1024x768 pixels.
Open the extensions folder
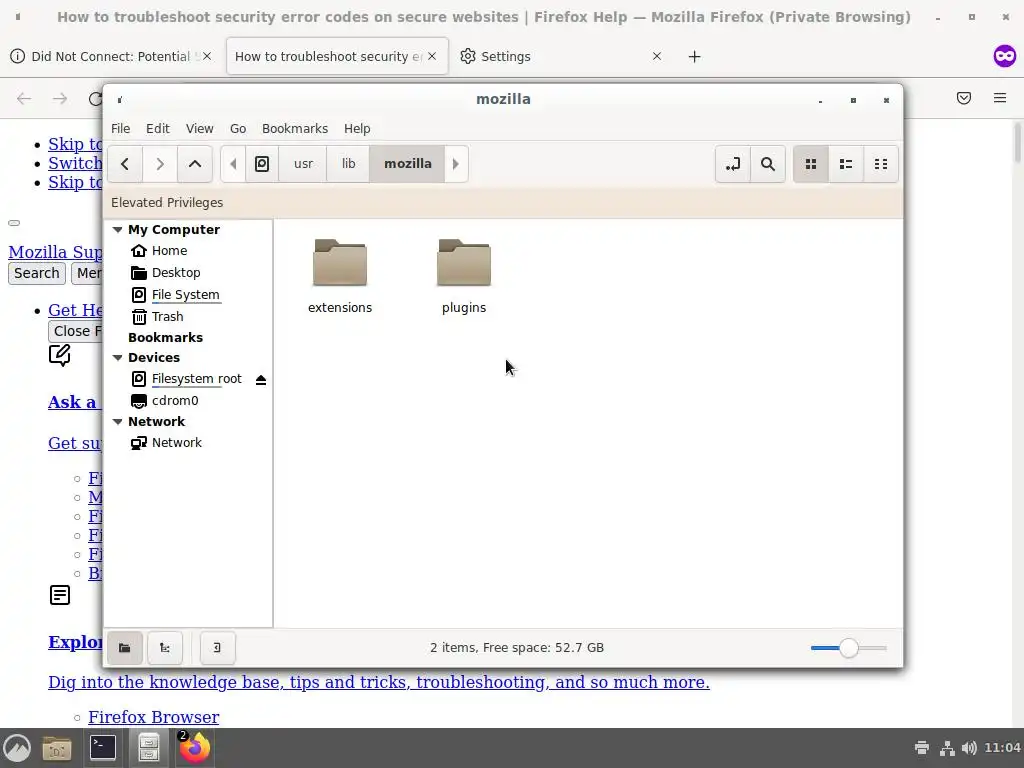340,276
